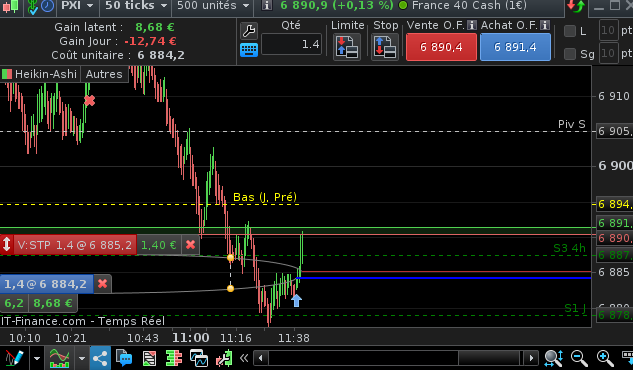Click the Gain latent 8,68 € value

[x=155, y=27]
